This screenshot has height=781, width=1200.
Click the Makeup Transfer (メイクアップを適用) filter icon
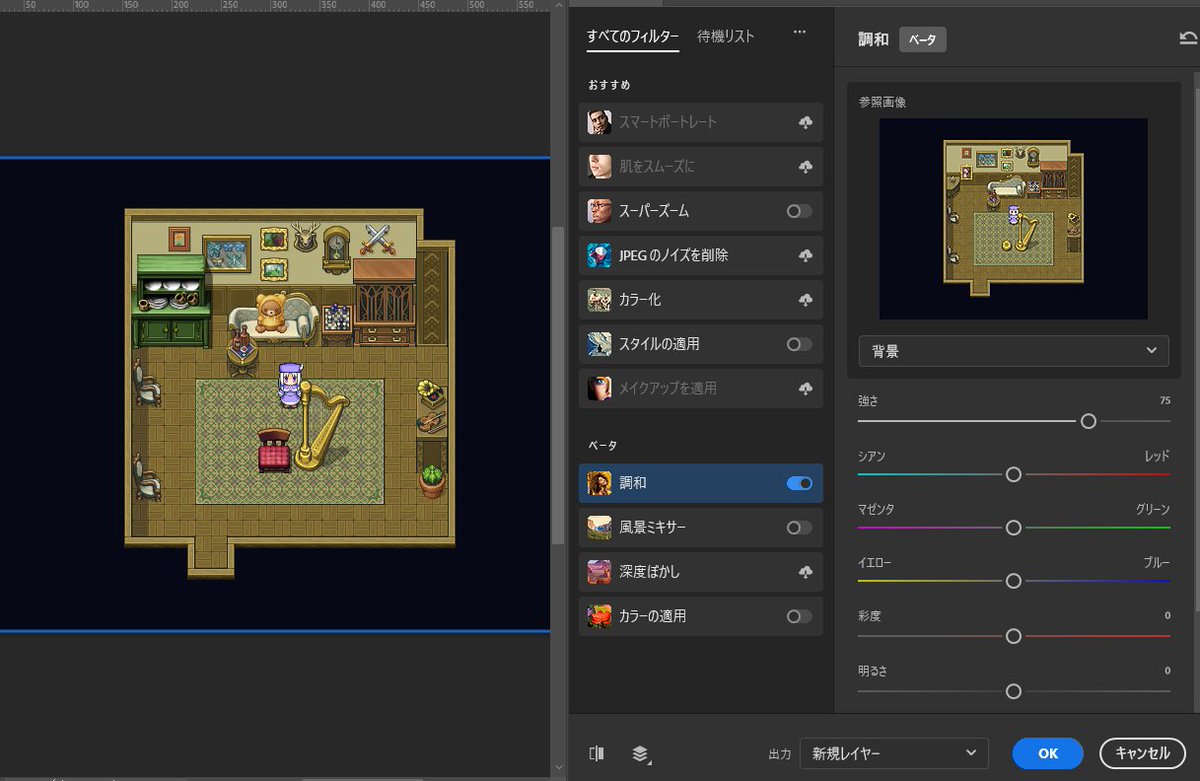pos(599,387)
